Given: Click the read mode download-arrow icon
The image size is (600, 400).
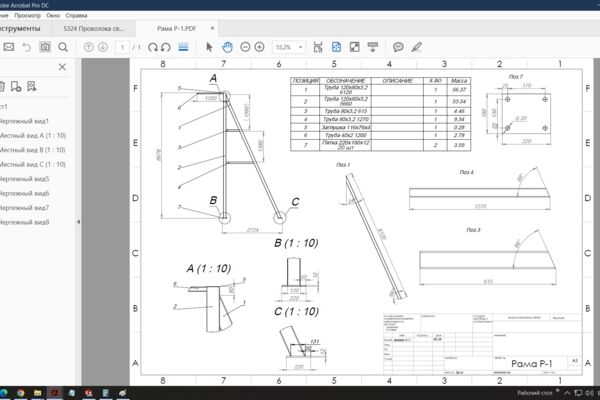Looking at the screenshot, I should pos(373,47).
